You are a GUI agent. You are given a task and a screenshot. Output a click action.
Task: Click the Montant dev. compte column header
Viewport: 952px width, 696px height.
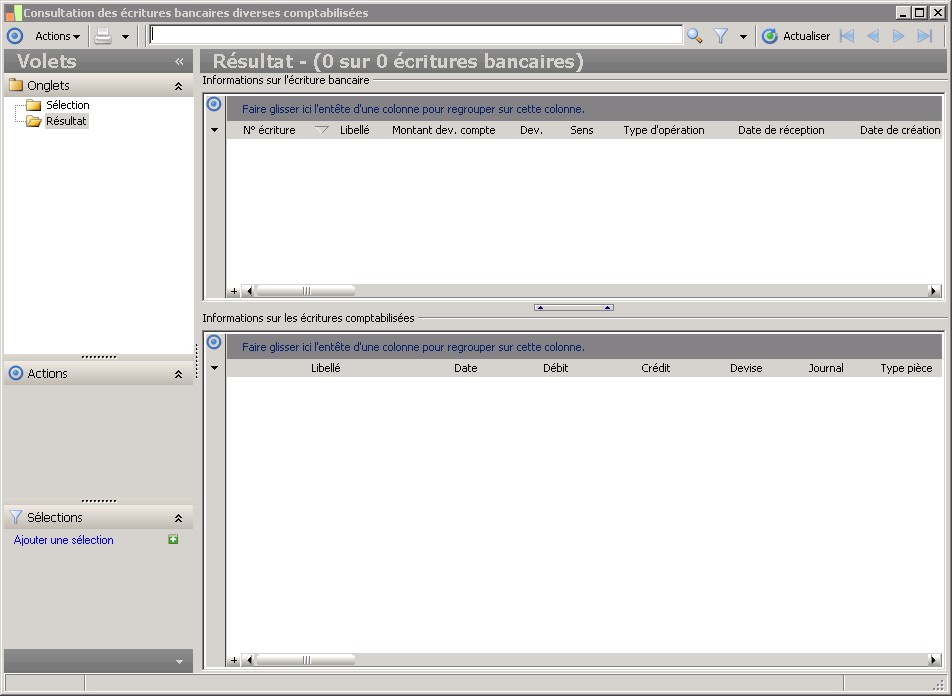point(444,130)
